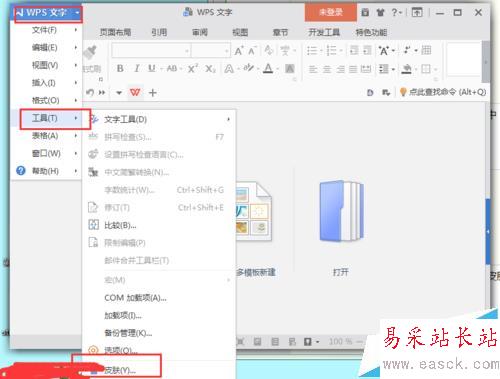Click the increase font size icon
Viewport: 500px width, 379px height.
point(239,51)
